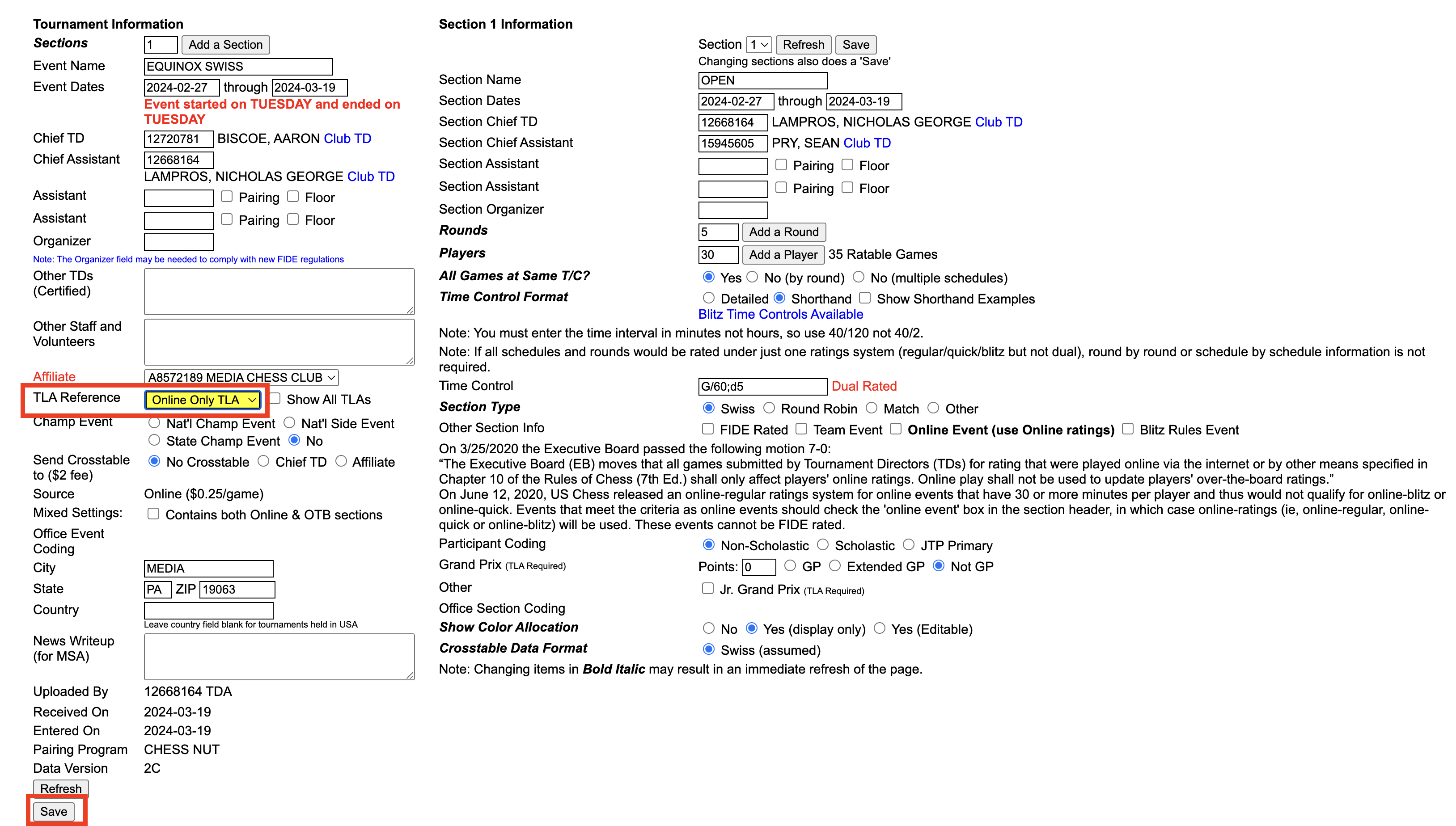Click the Time Control input field
The width and height of the screenshot is (1456, 826).
[762, 386]
